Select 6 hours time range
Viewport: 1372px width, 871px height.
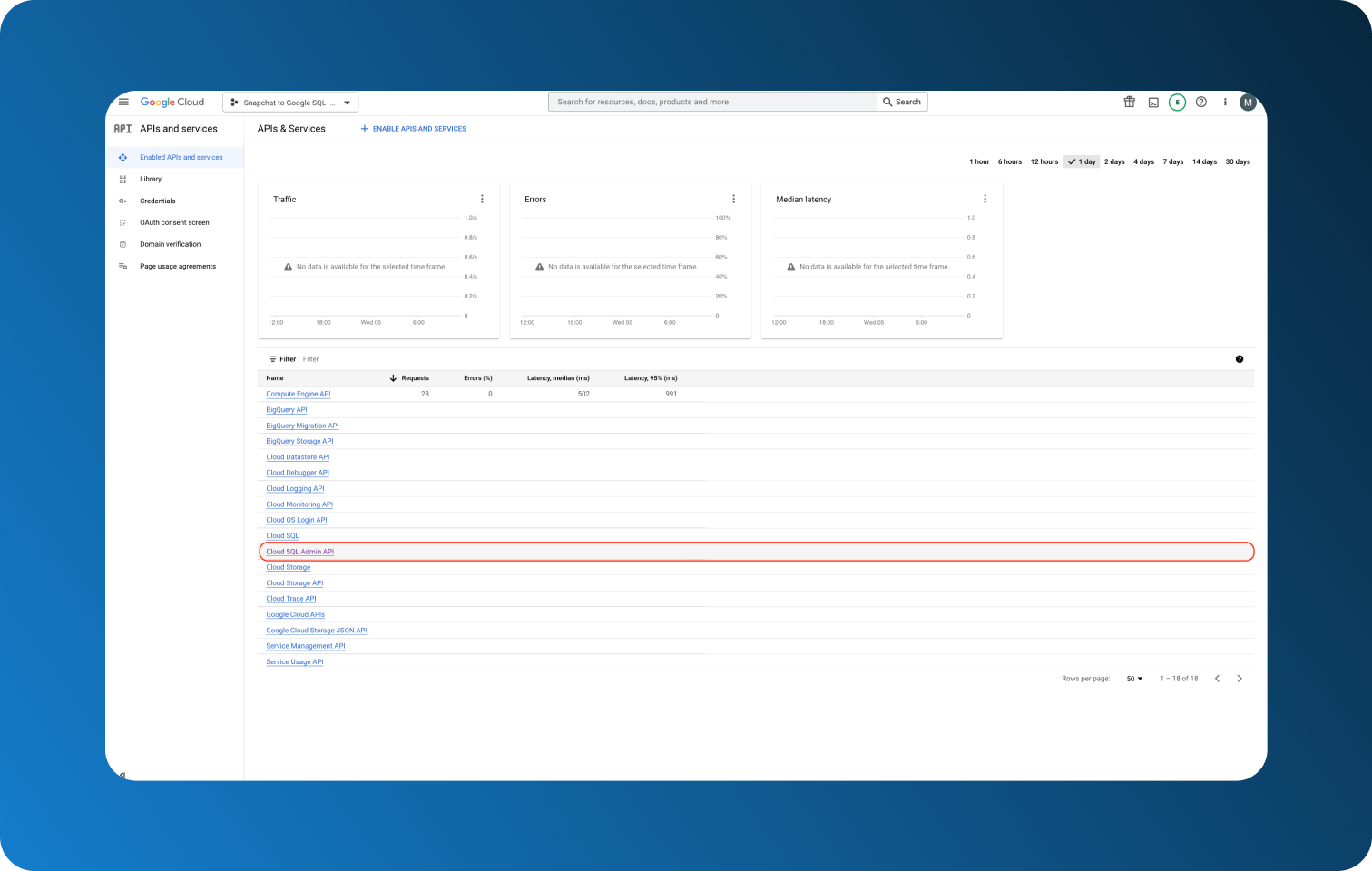click(x=1010, y=161)
